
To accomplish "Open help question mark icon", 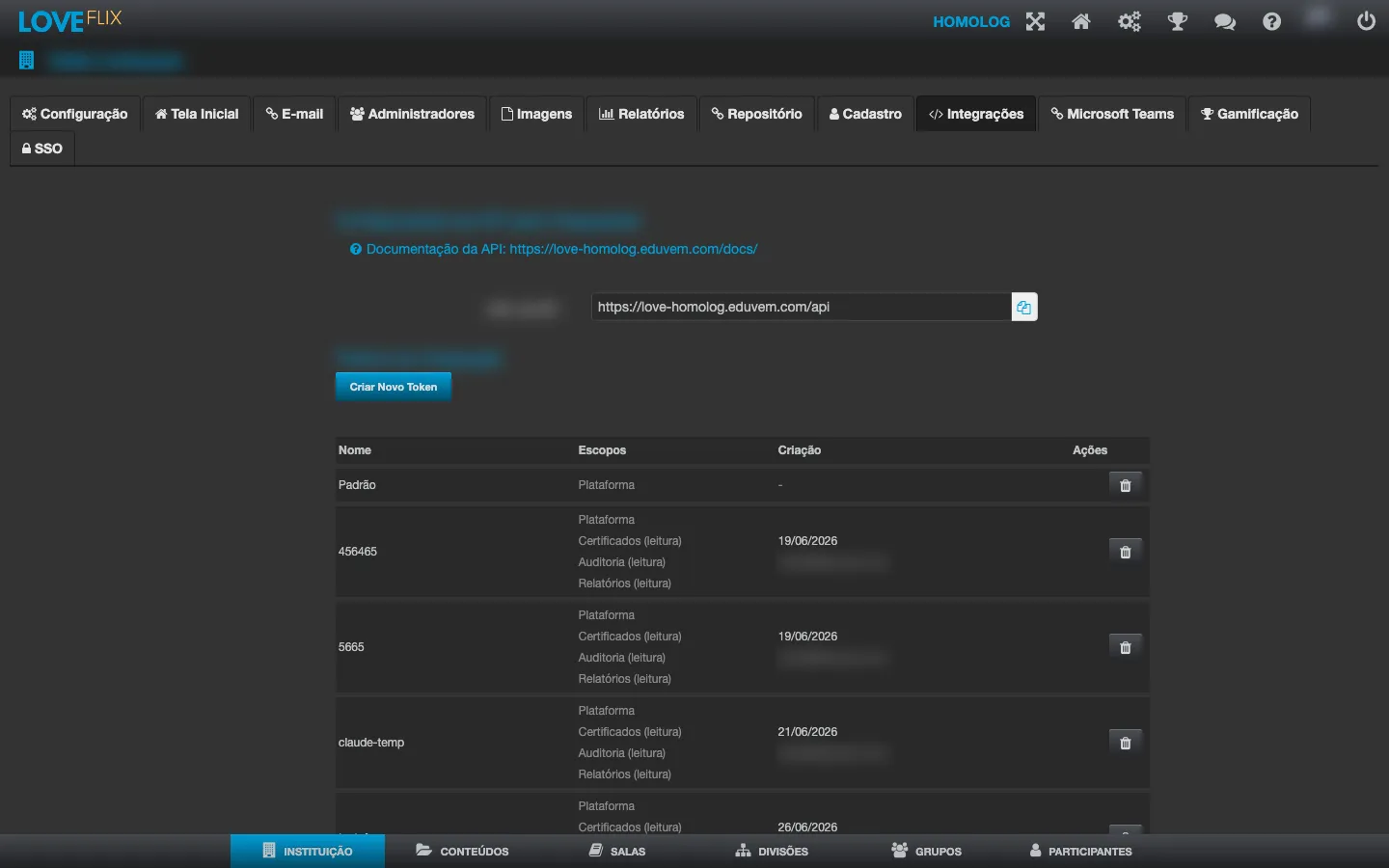I will click(1272, 21).
